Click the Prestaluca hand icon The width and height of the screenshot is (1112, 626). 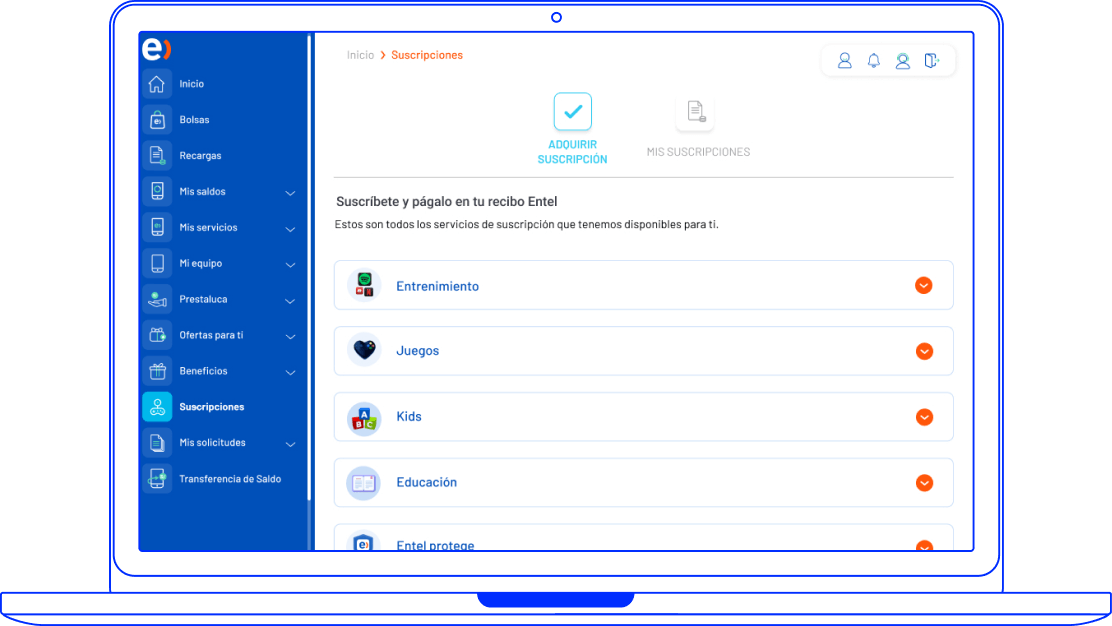157,299
